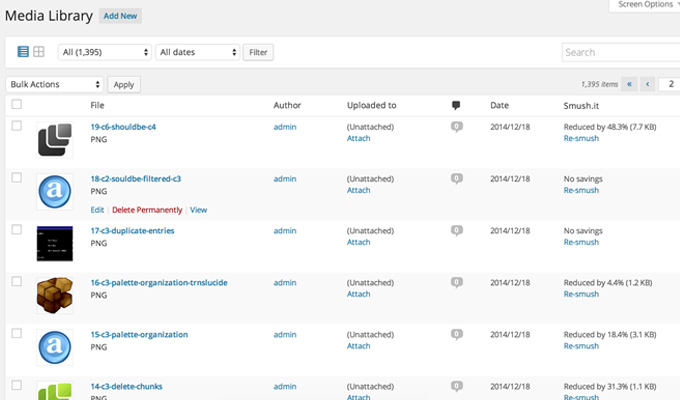
Task: Click the Search media input field
Action: tap(621, 52)
